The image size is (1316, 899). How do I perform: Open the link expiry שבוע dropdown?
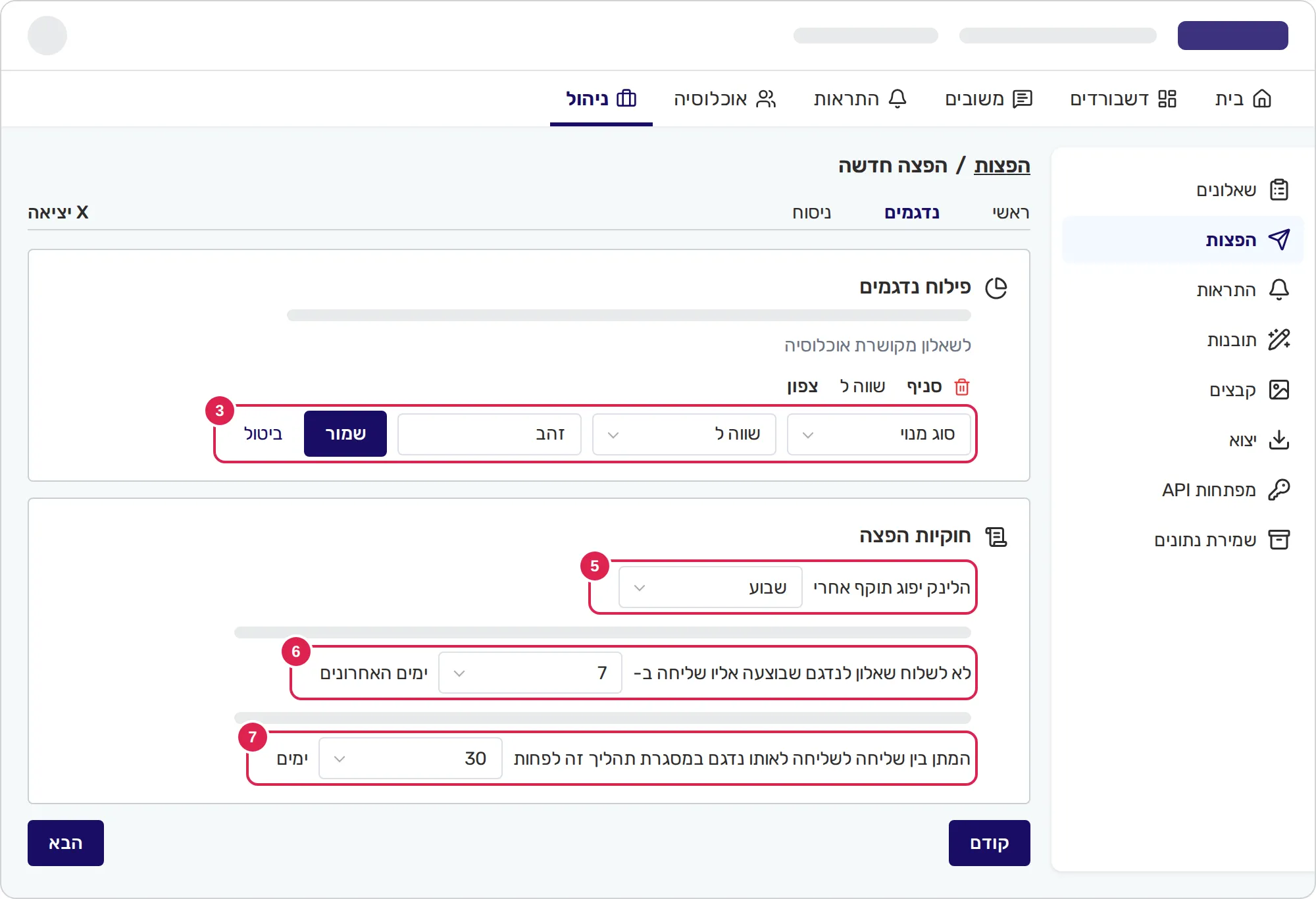pos(711,587)
